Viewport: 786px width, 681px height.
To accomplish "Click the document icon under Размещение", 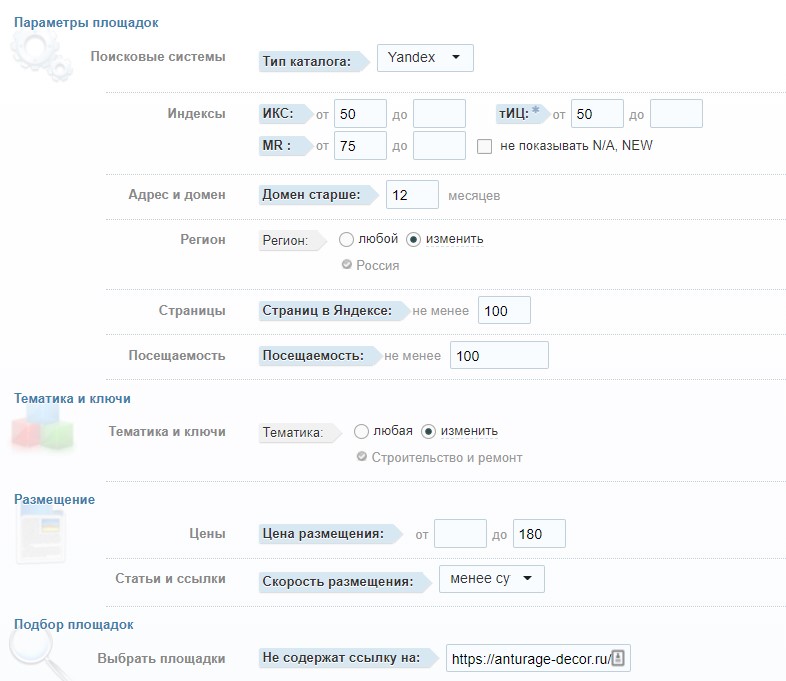I will tap(41, 534).
